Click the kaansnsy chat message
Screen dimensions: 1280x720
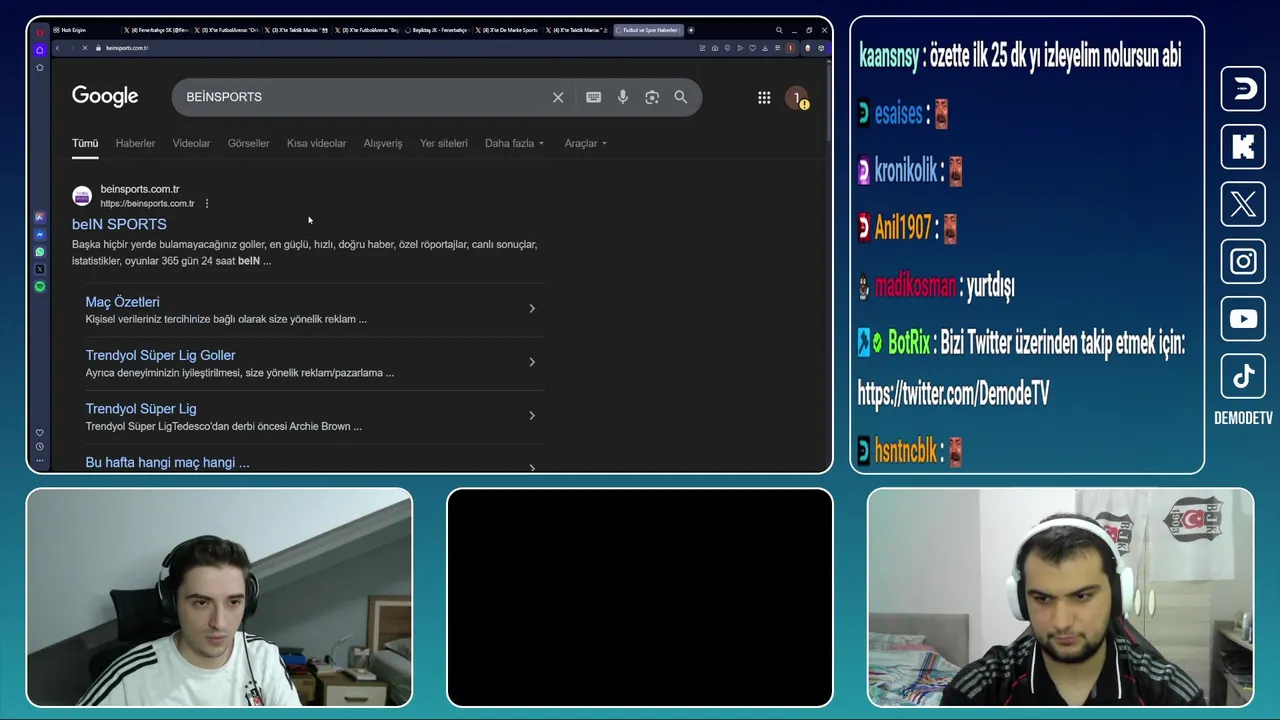tap(1020, 56)
